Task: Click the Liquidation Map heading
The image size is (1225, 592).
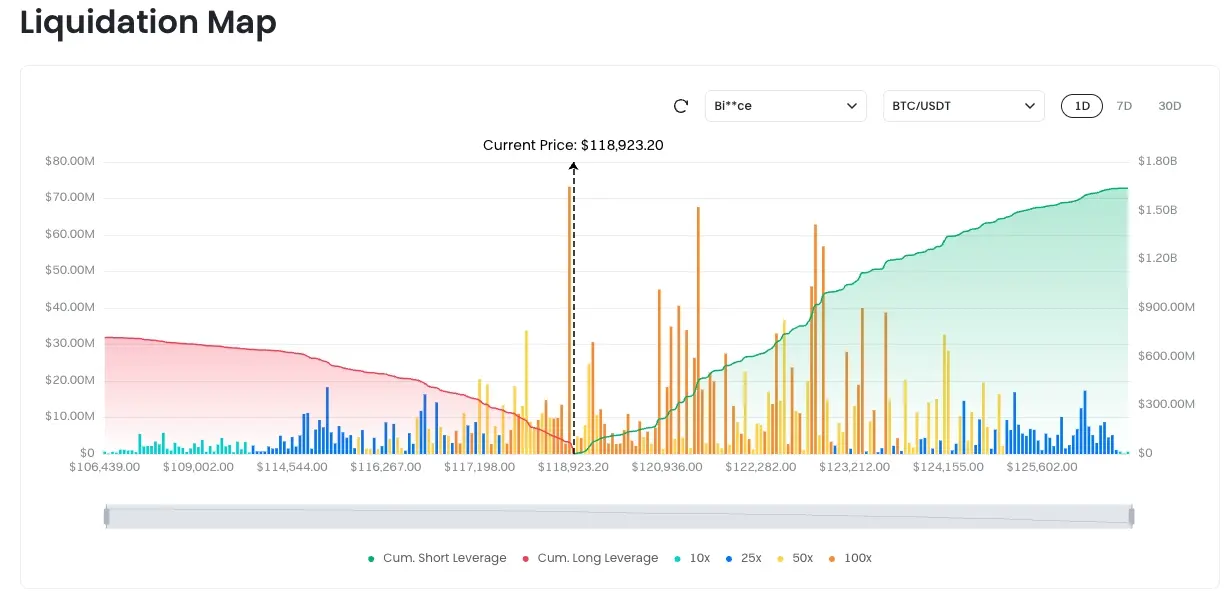Action: (148, 22)
